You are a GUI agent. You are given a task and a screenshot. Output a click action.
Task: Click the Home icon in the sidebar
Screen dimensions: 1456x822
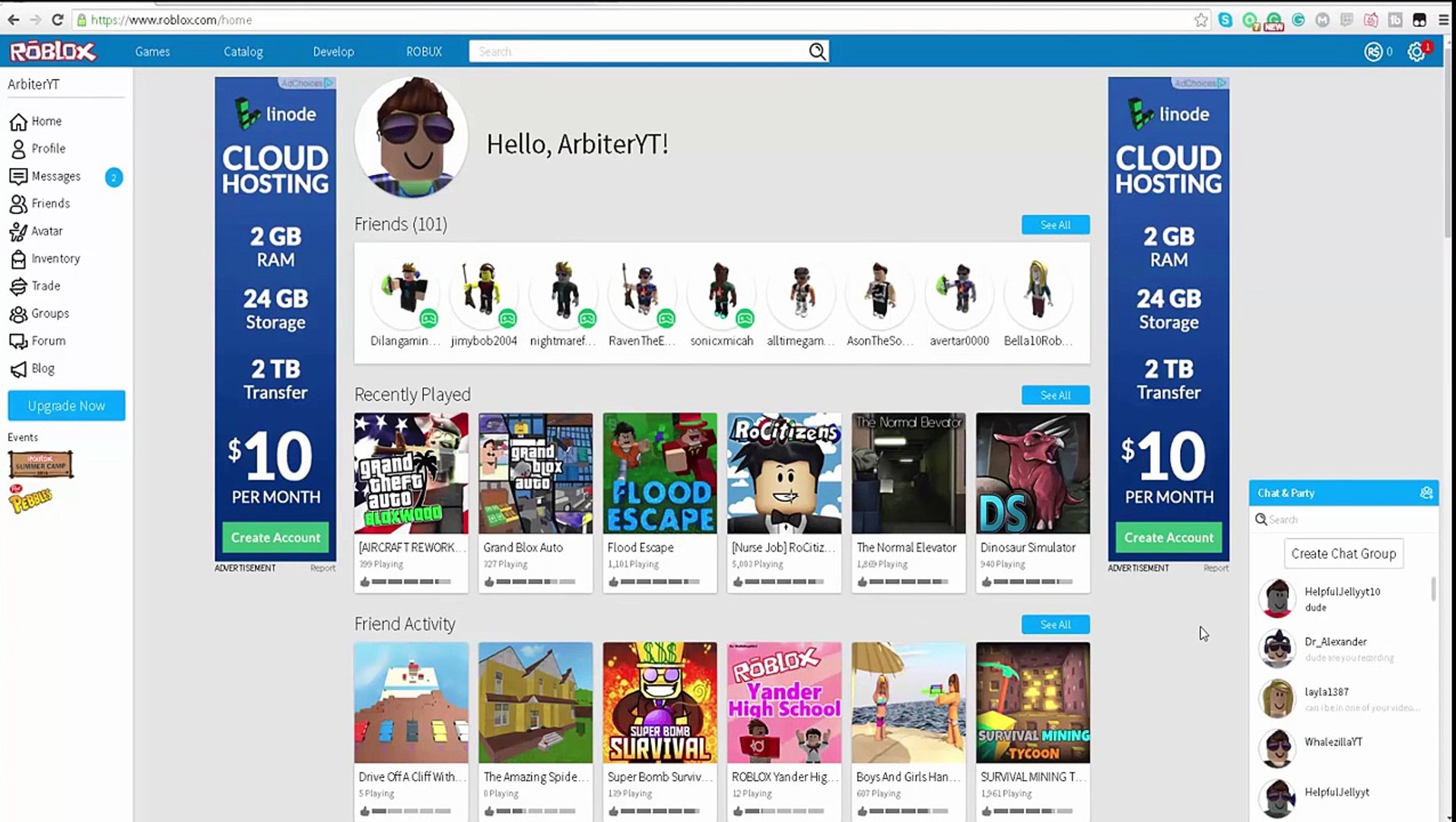click(18, 122)
